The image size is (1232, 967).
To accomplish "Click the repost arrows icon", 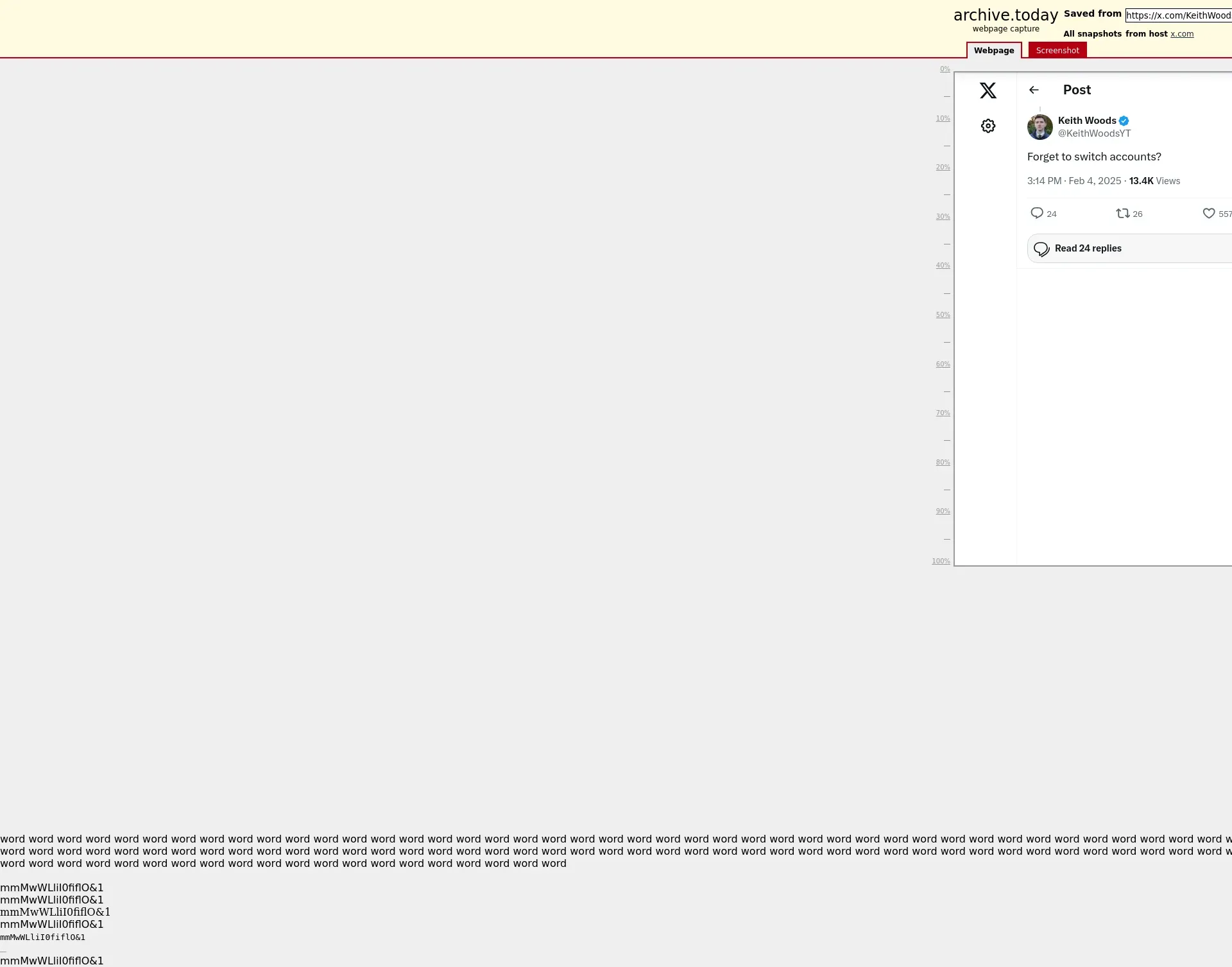I will 1122,213.
